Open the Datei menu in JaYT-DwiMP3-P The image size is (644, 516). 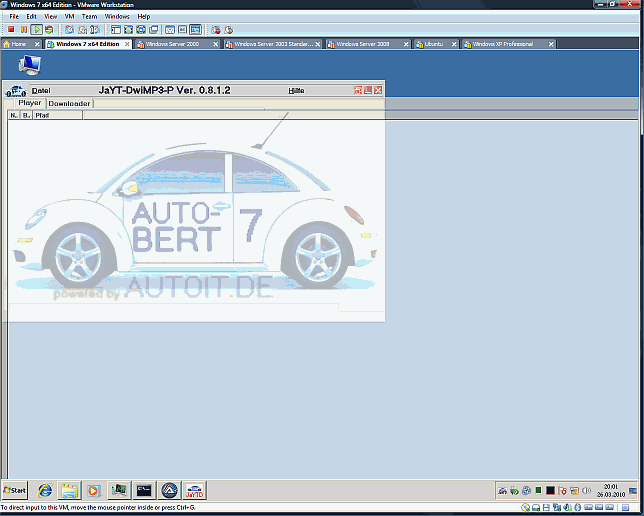click(40, 90)
